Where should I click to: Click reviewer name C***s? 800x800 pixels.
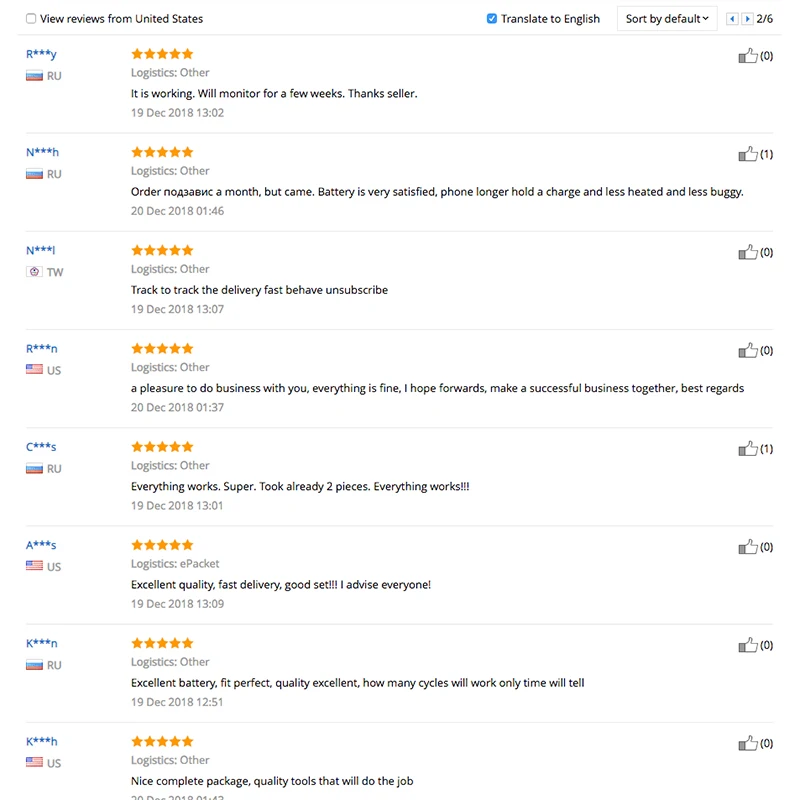coord(41,447)
